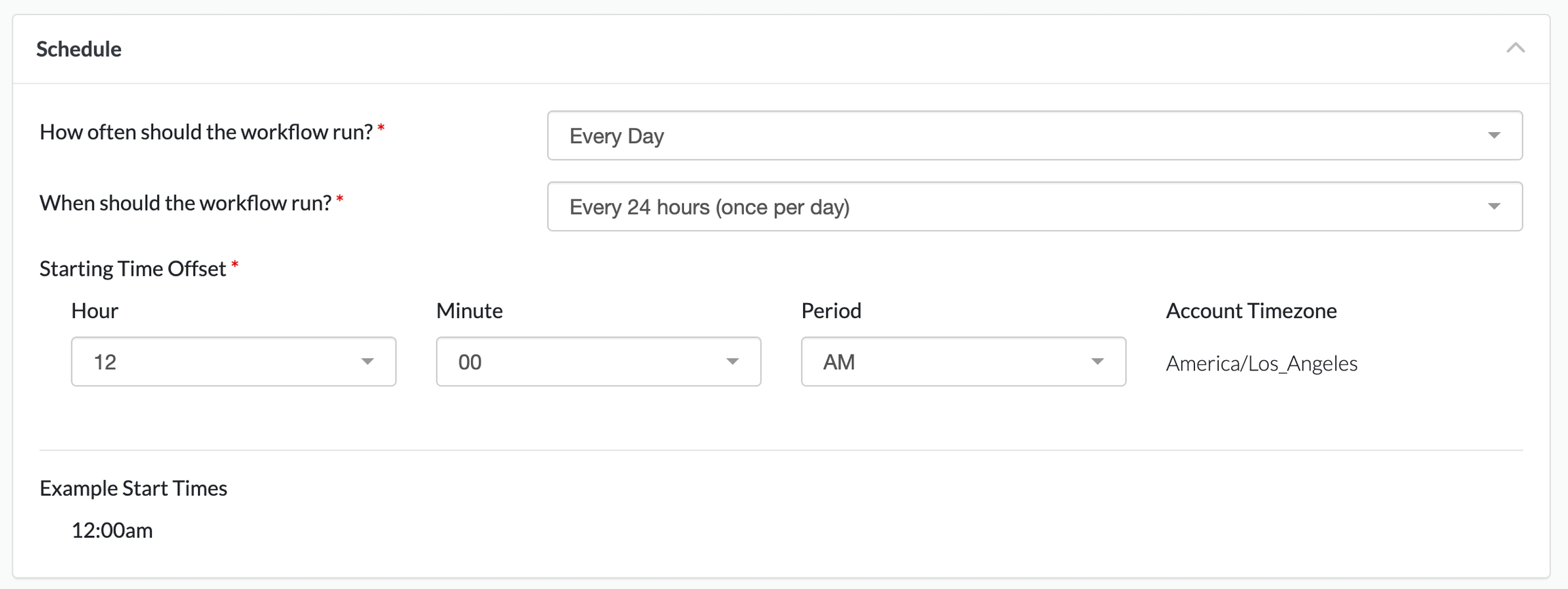This screenshot has width=1568, height=589.
Task: Collapse the Schedule section using the chevron
Action: pos(1515,48)
